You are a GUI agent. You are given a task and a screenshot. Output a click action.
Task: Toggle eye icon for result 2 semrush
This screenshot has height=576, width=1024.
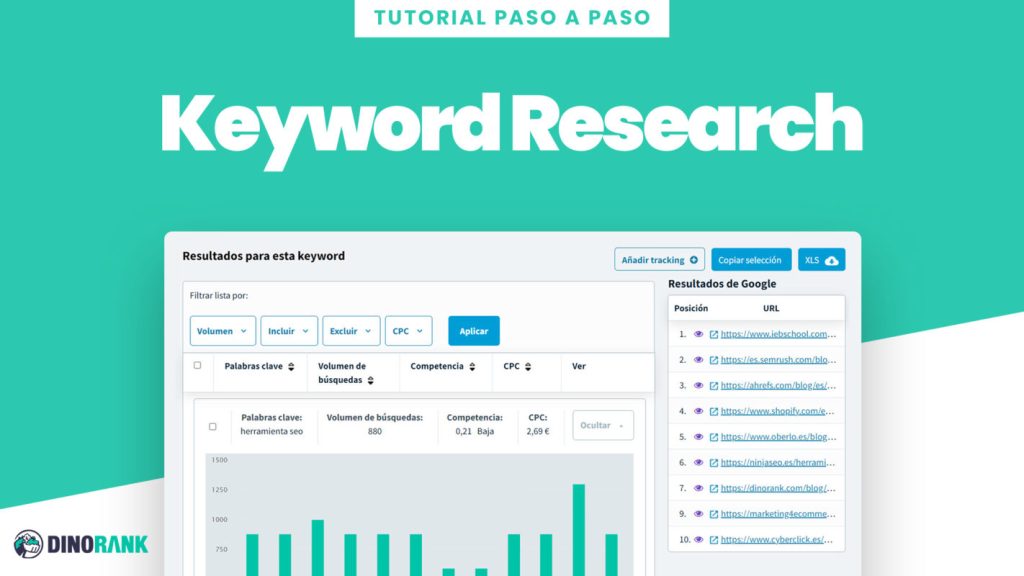pos(698,360)
